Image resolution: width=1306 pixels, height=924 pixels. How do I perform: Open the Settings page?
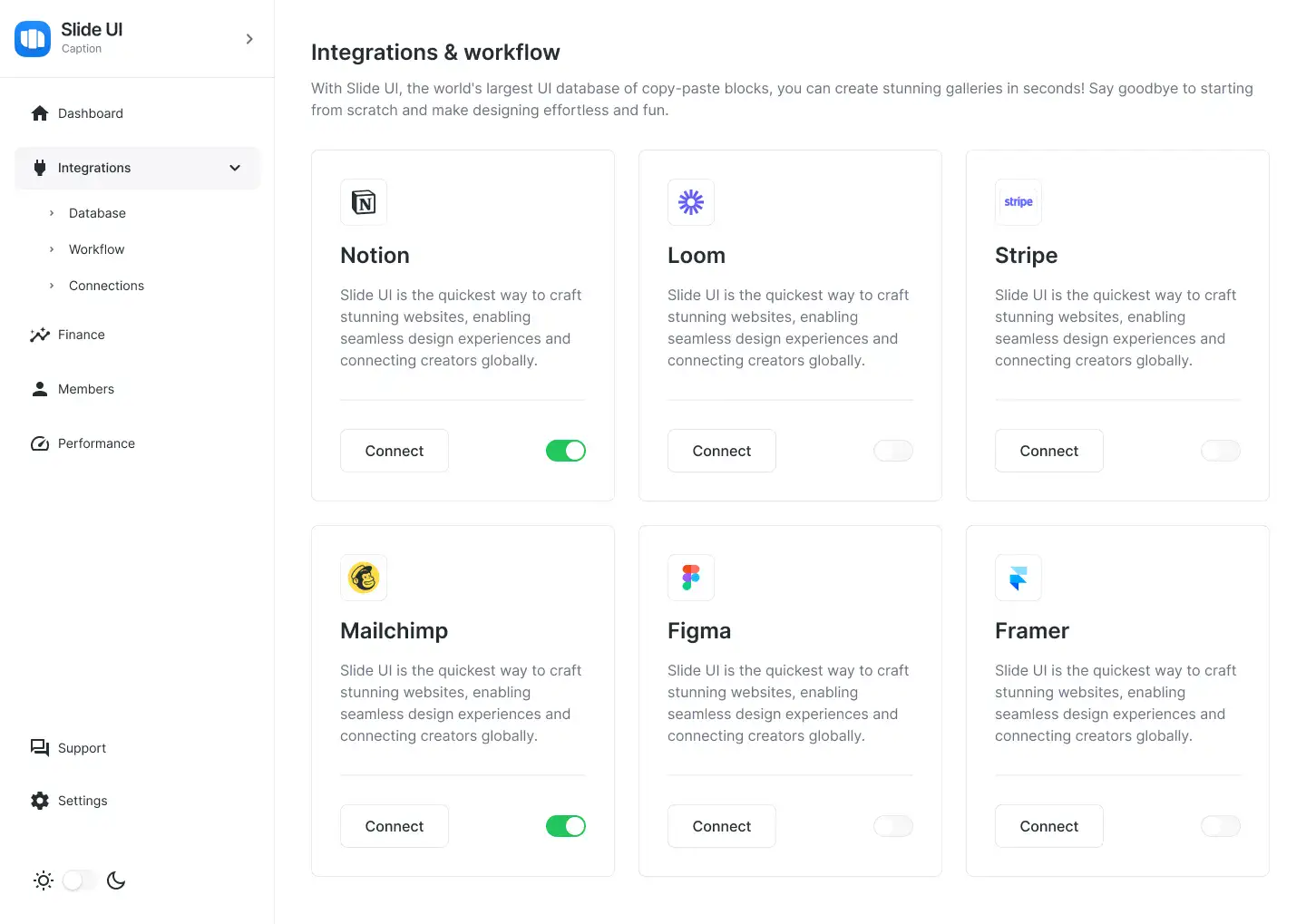coord(137,801)
